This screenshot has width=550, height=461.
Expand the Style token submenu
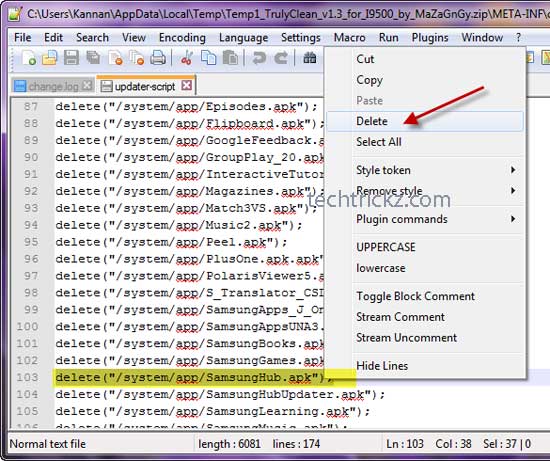tap(424, 170)
